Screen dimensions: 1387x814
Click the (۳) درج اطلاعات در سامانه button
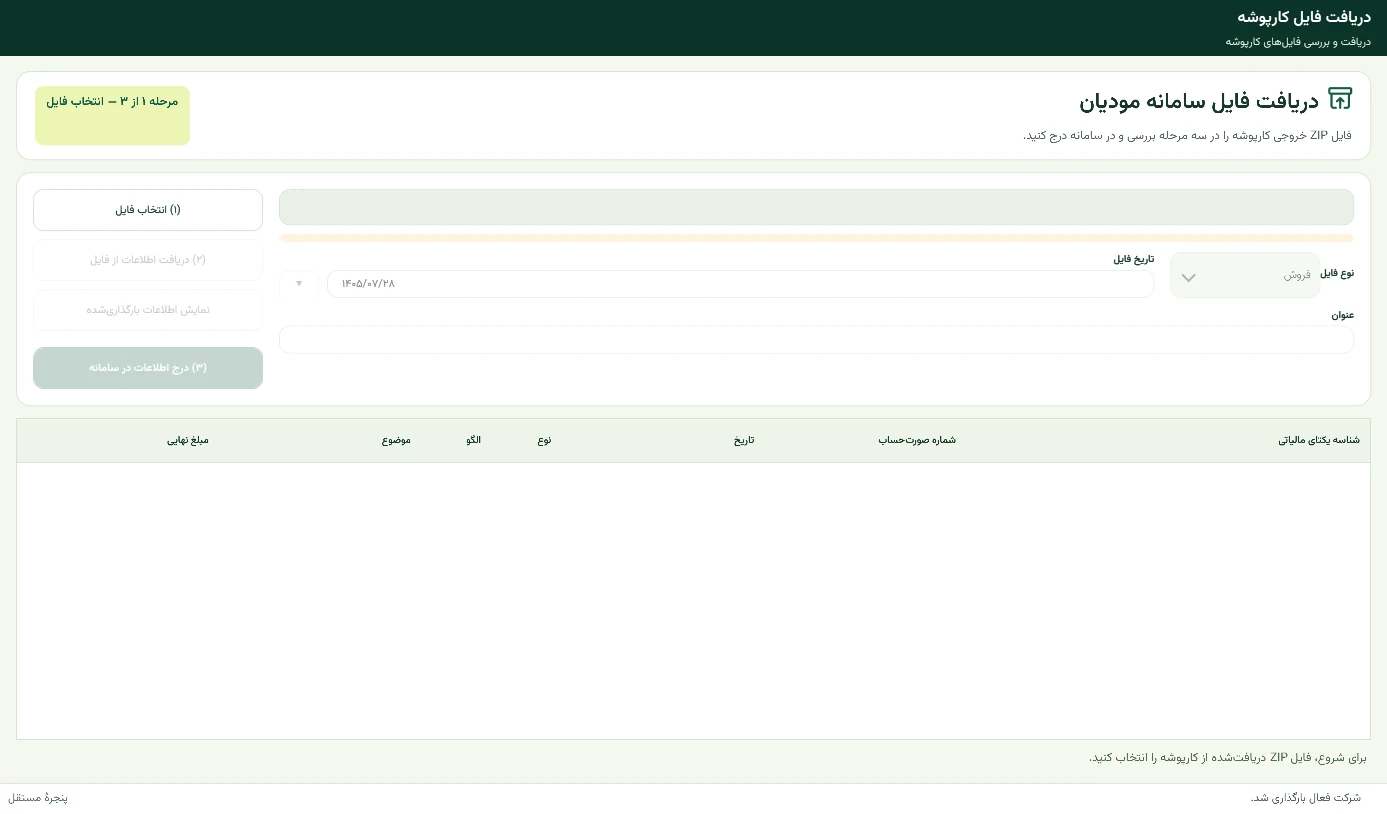148,368
